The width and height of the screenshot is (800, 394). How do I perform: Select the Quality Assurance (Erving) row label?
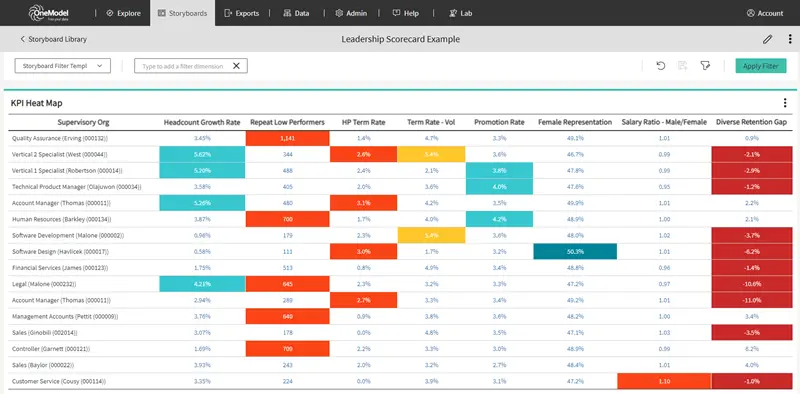click(x=60, y=138)
